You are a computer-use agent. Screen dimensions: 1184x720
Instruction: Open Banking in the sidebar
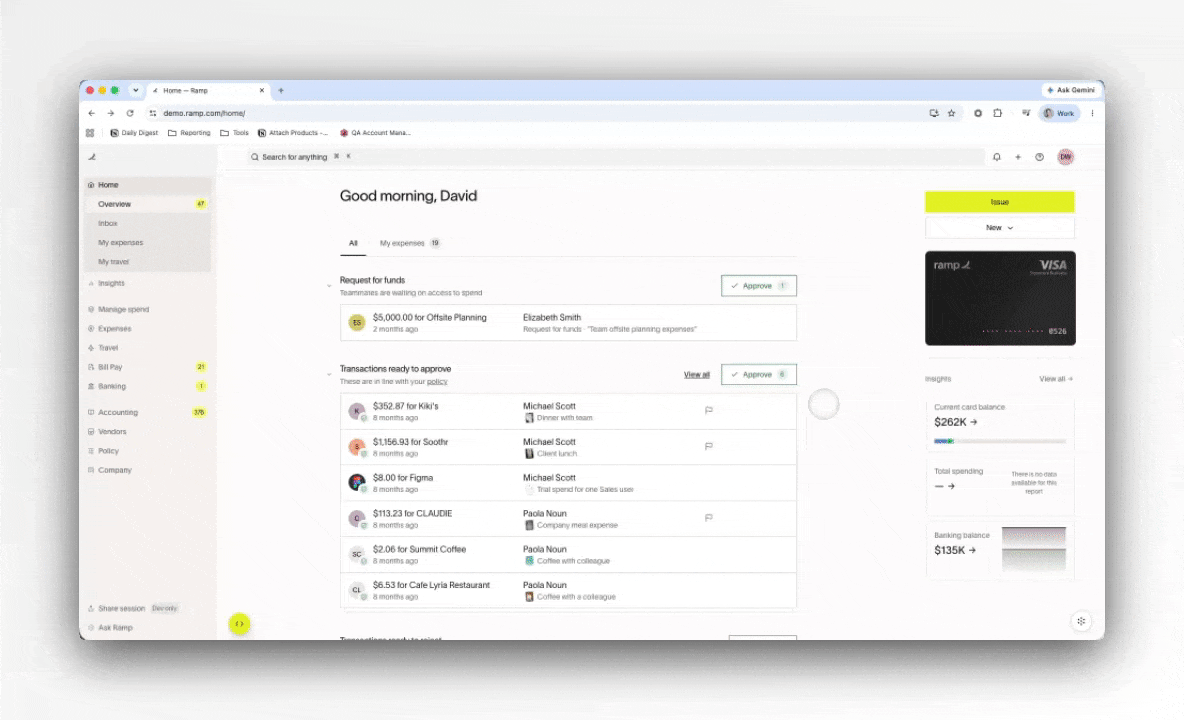coord(148,386)
